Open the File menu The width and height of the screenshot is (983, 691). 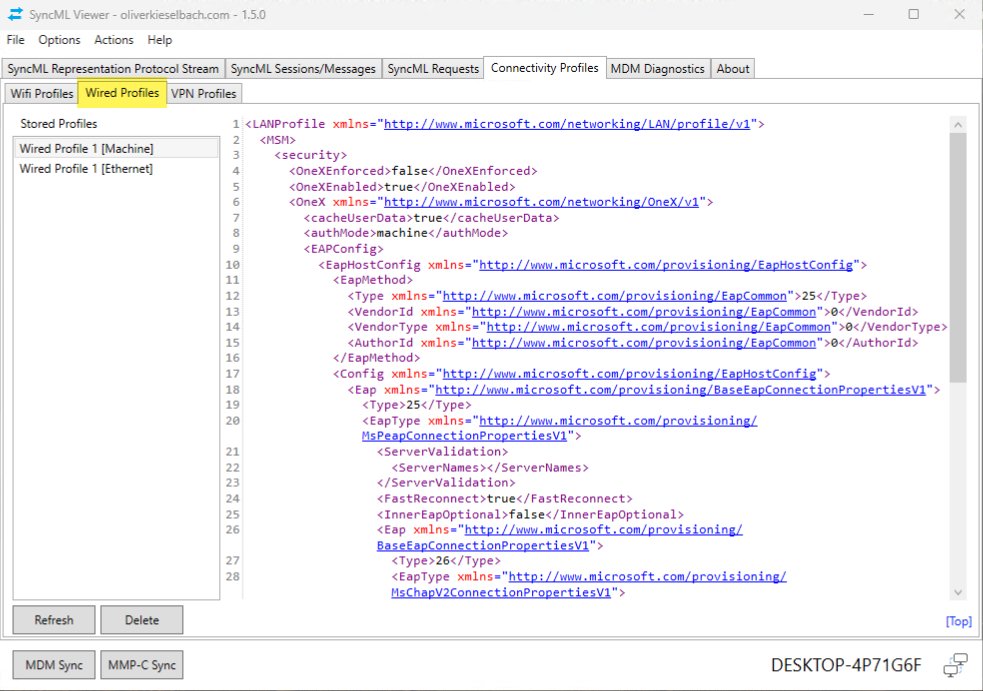coord(16,40)
